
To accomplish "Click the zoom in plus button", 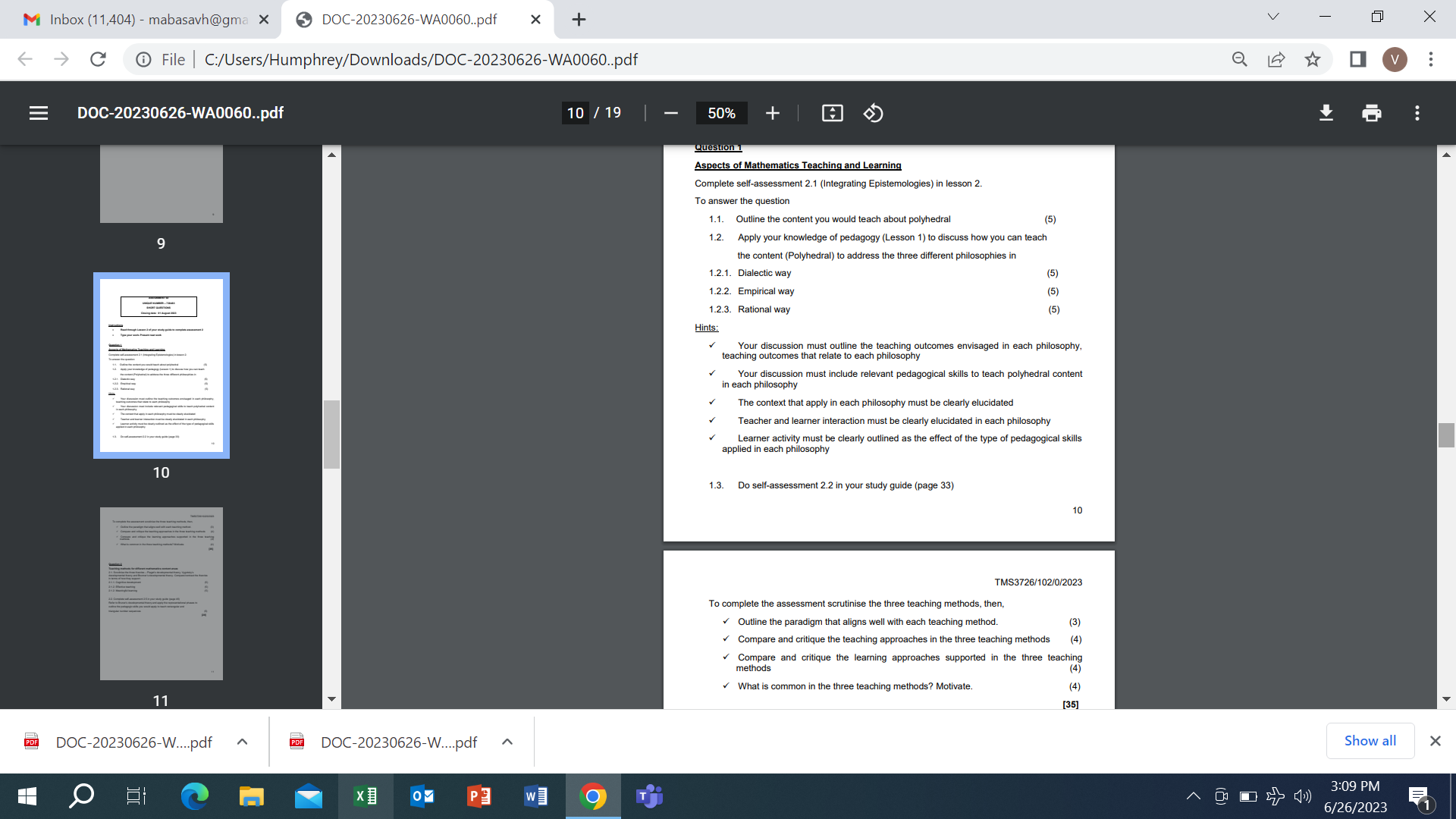I will [772, 113].
